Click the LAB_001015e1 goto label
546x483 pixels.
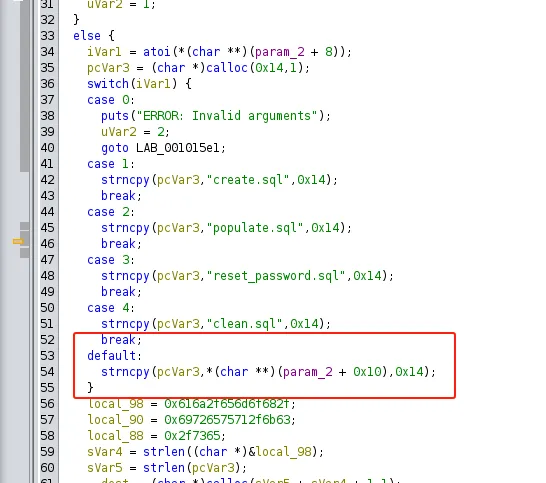coord(178,148)
